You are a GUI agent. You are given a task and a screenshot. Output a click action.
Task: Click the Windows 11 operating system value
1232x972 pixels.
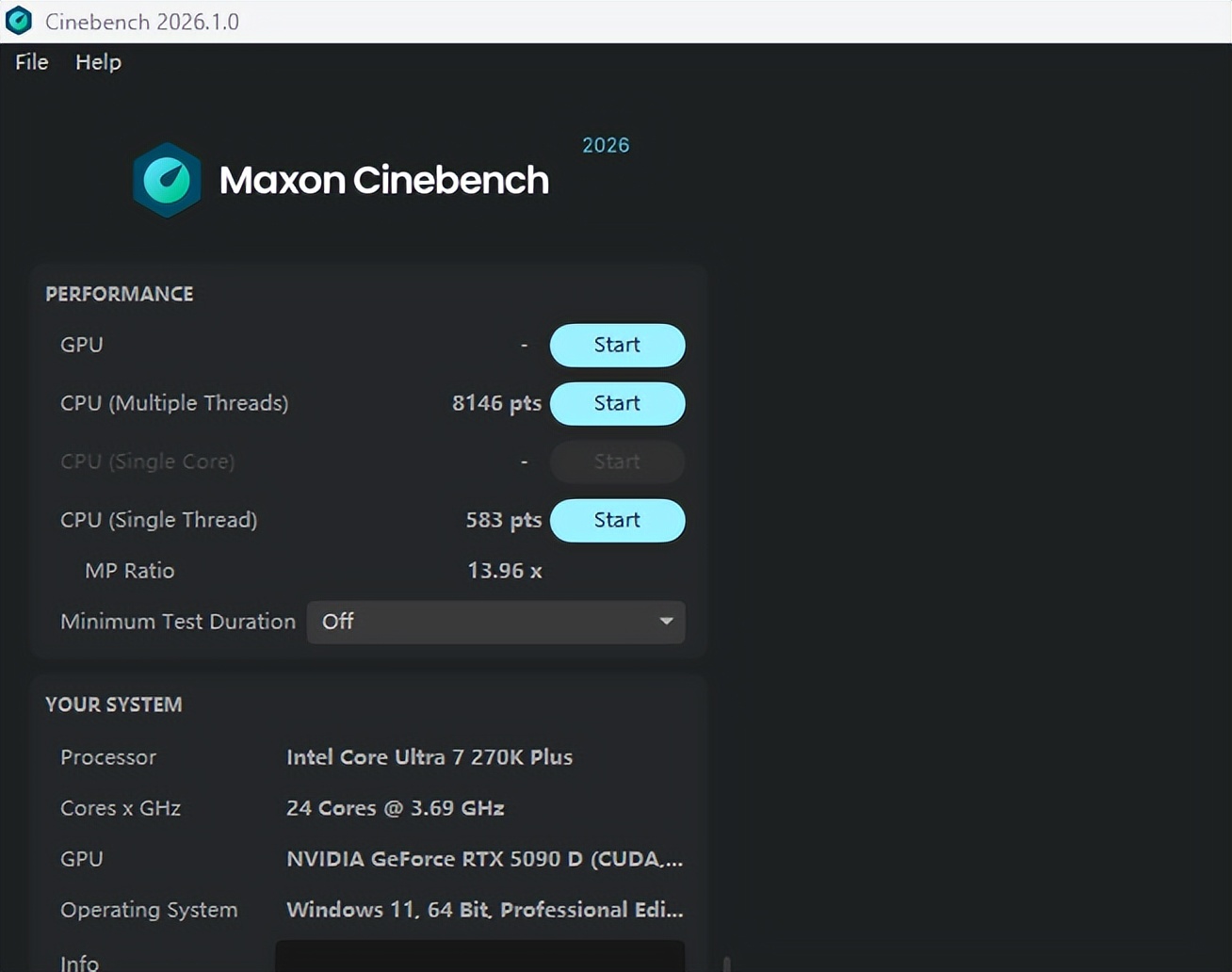point(484,910)
